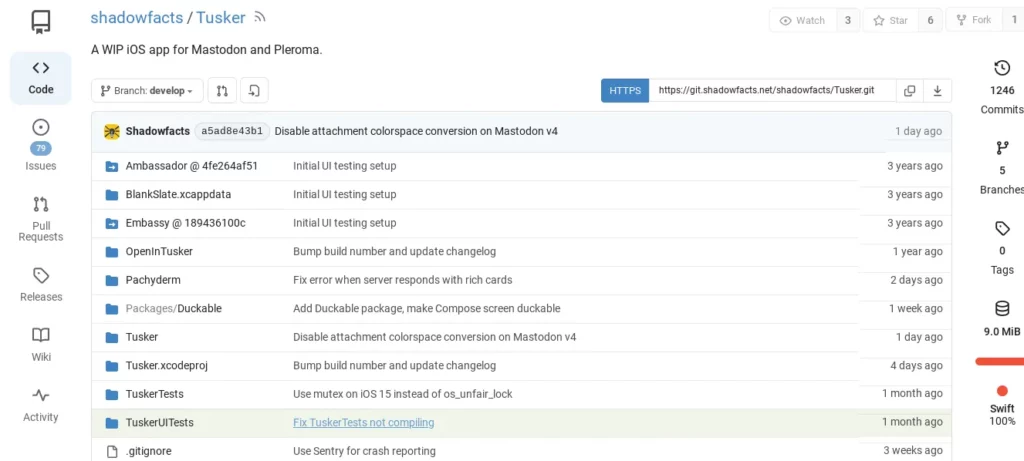Viewport: 1024px width, 461px height.
Task: Open 'Use mutex on iOS 15' commit message
Action: 403,394
